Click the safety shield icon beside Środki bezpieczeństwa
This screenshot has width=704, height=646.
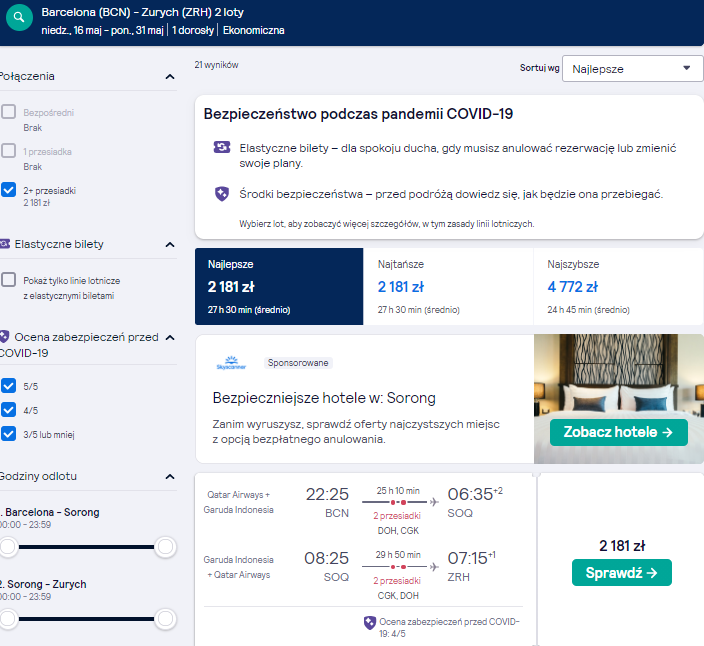pos(222,194)
